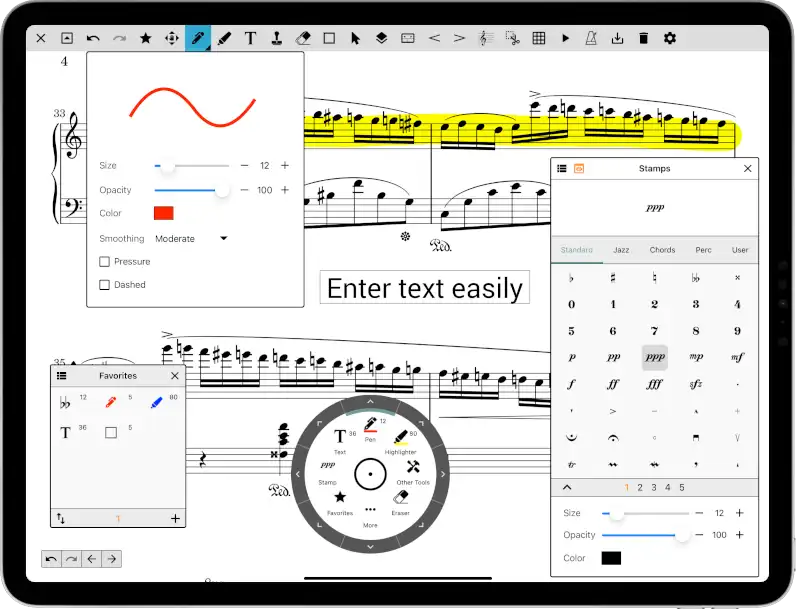Select the Eraser in the radial menu
This screenshot has width=796, height=609.
401,500
